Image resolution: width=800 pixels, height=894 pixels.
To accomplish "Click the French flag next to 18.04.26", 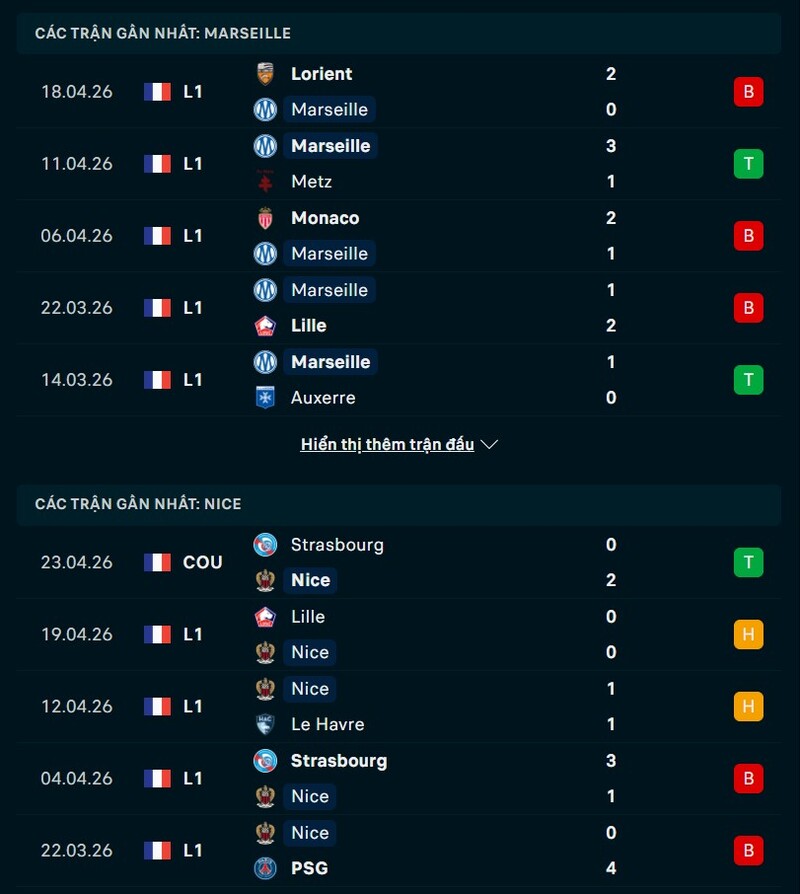I will coord(156,91).
